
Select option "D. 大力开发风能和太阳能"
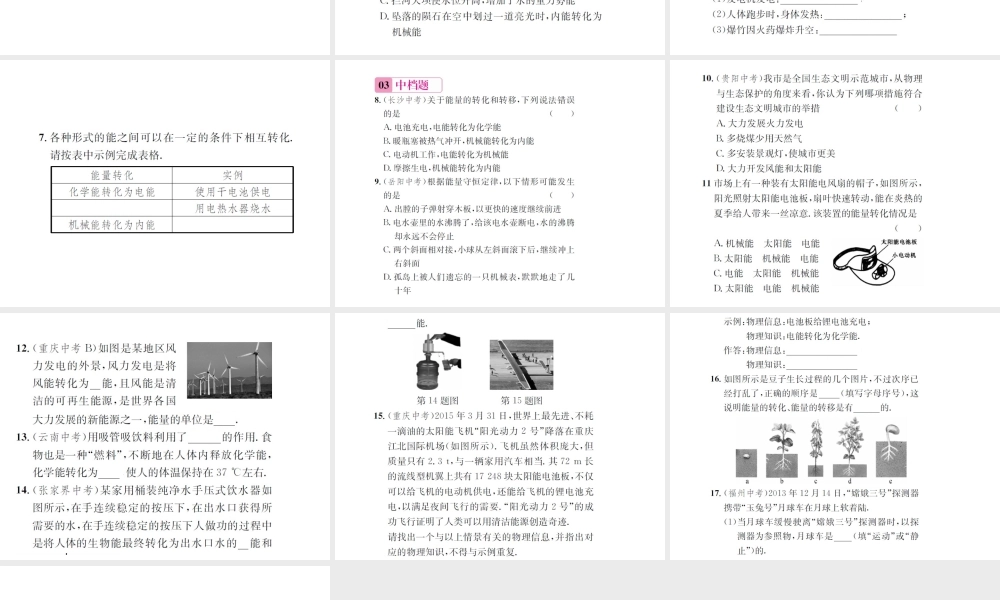point(768,168)
